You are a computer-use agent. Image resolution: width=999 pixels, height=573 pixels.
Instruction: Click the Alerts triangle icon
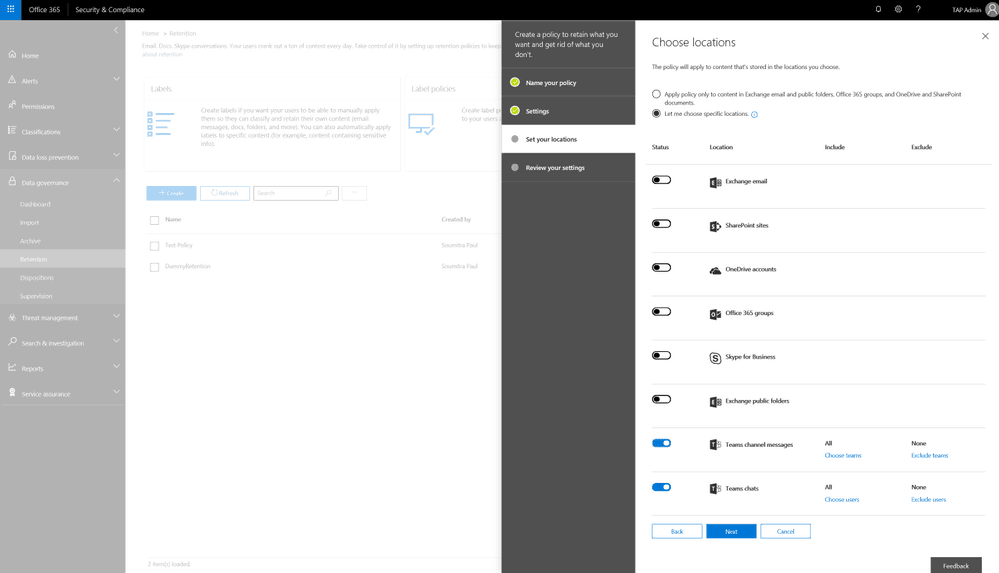(12, 80)
